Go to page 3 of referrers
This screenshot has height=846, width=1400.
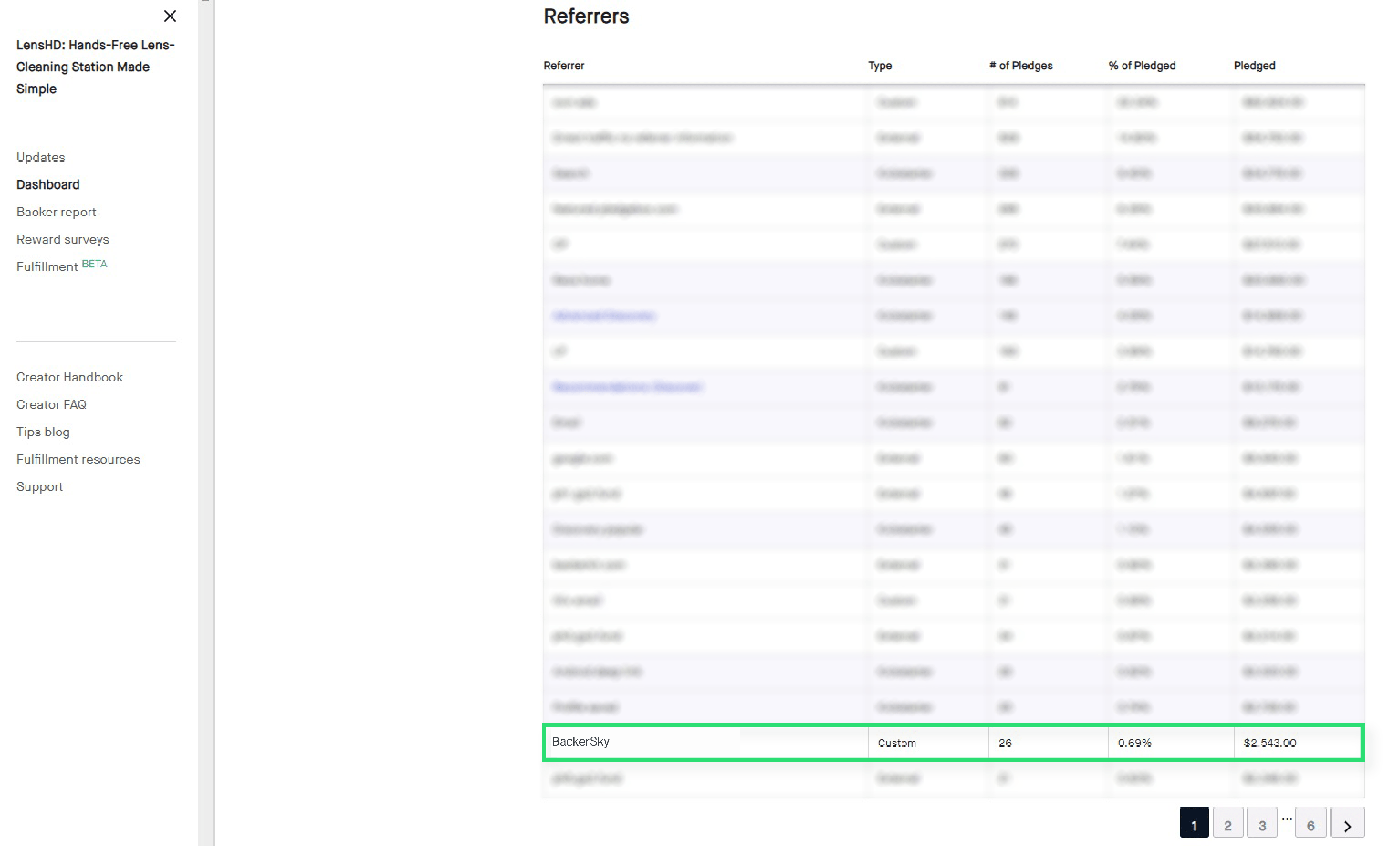pos(1262,823)
